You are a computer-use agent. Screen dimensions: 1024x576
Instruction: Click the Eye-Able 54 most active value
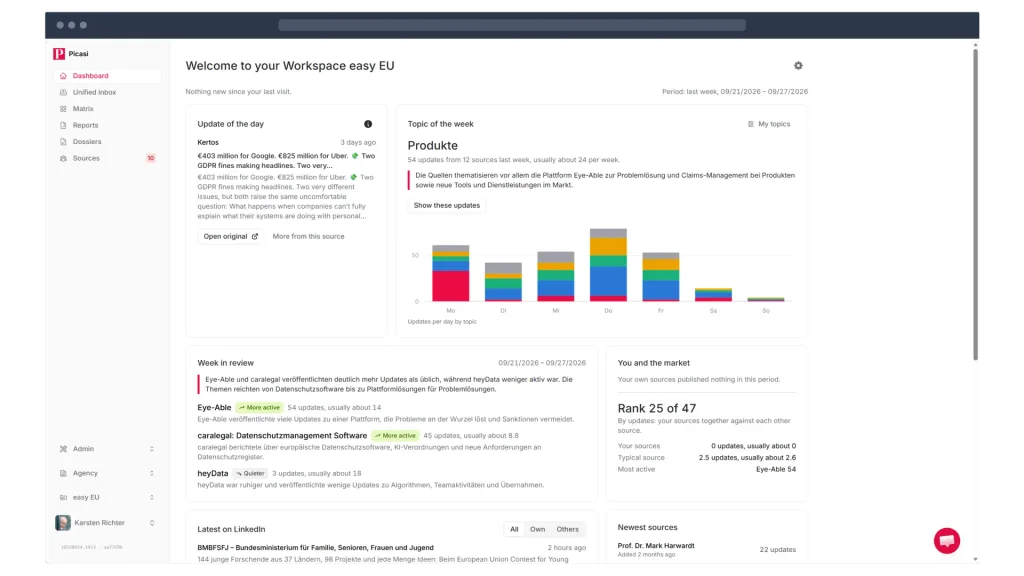click(x=776, y=470)
